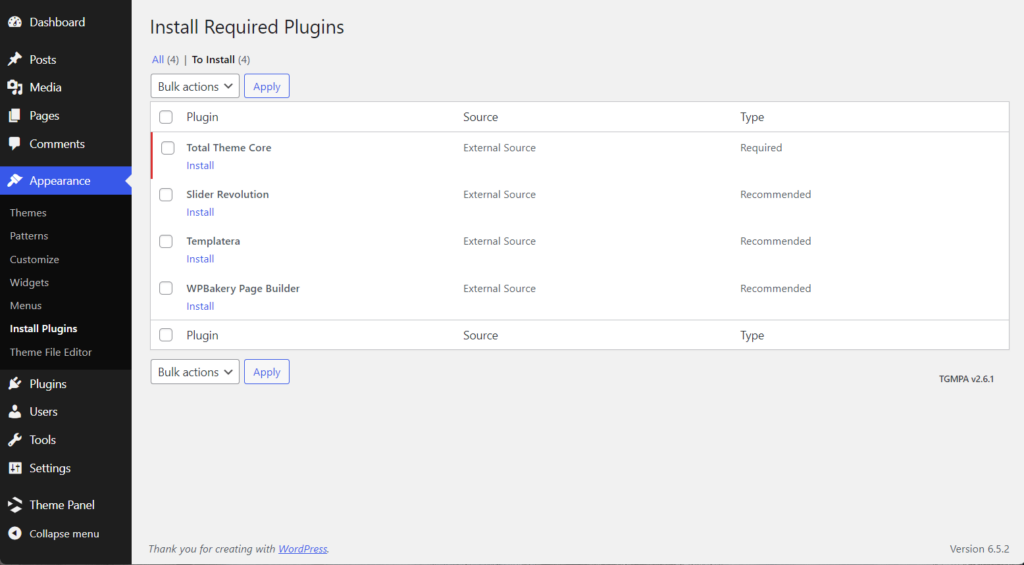Click the Plugins plug icon
Screen dimensions: 1024x565
(x=15, y=383)
